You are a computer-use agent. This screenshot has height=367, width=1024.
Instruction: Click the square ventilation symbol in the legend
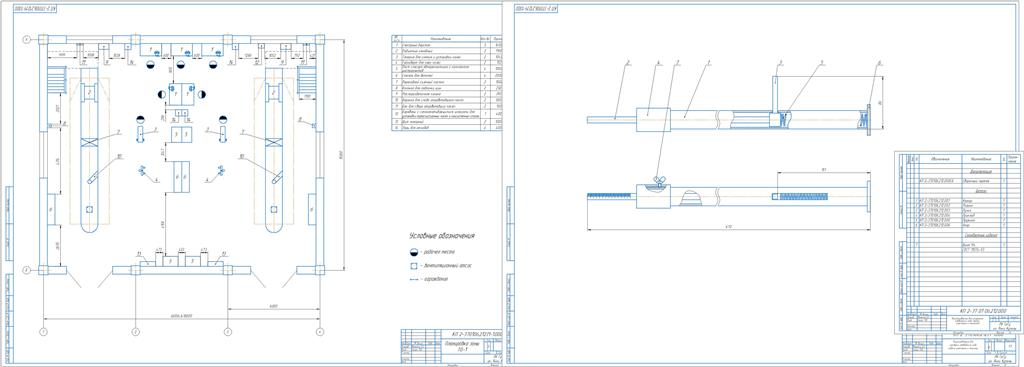coord(413,266)
